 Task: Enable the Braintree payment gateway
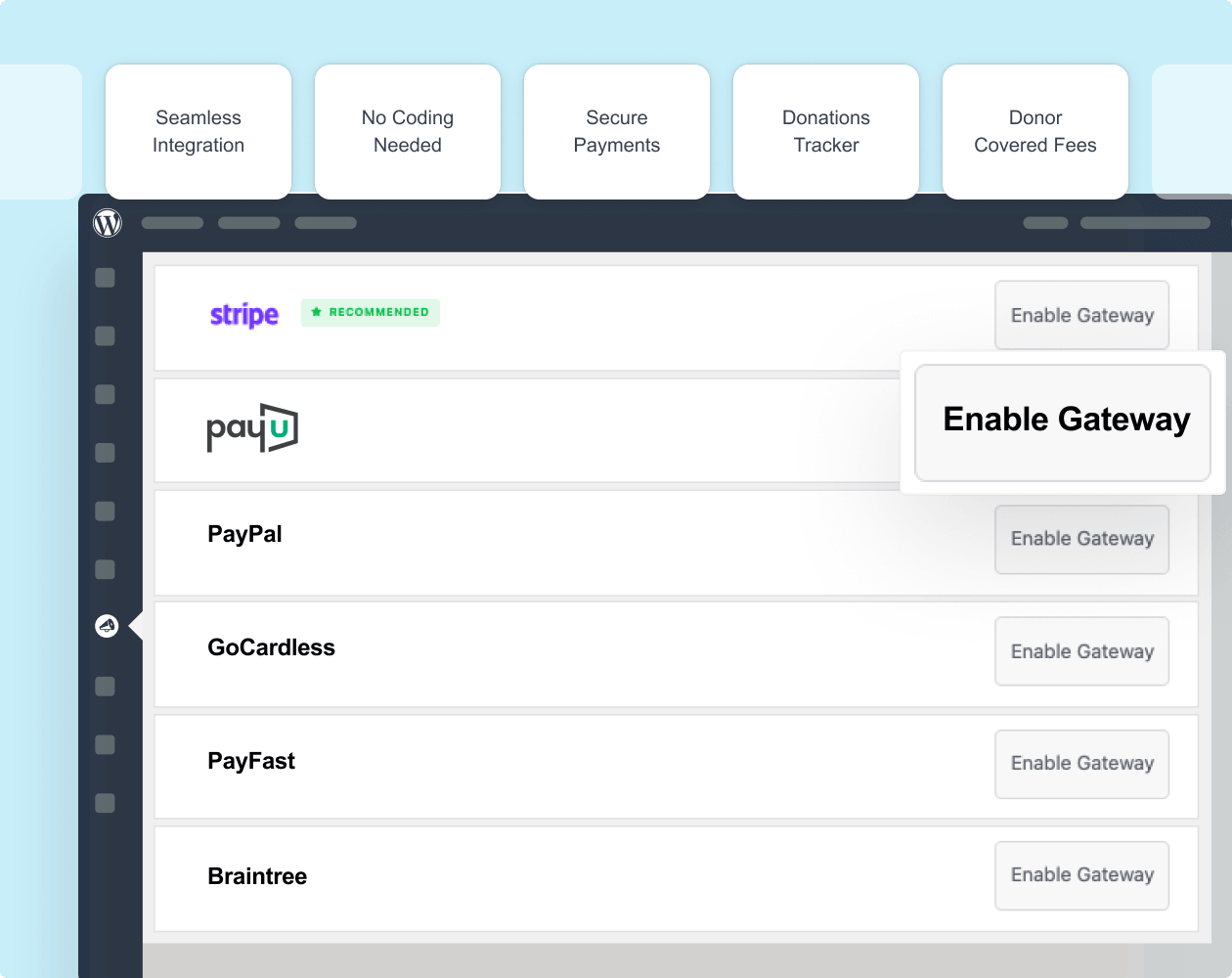[1081, 874]
